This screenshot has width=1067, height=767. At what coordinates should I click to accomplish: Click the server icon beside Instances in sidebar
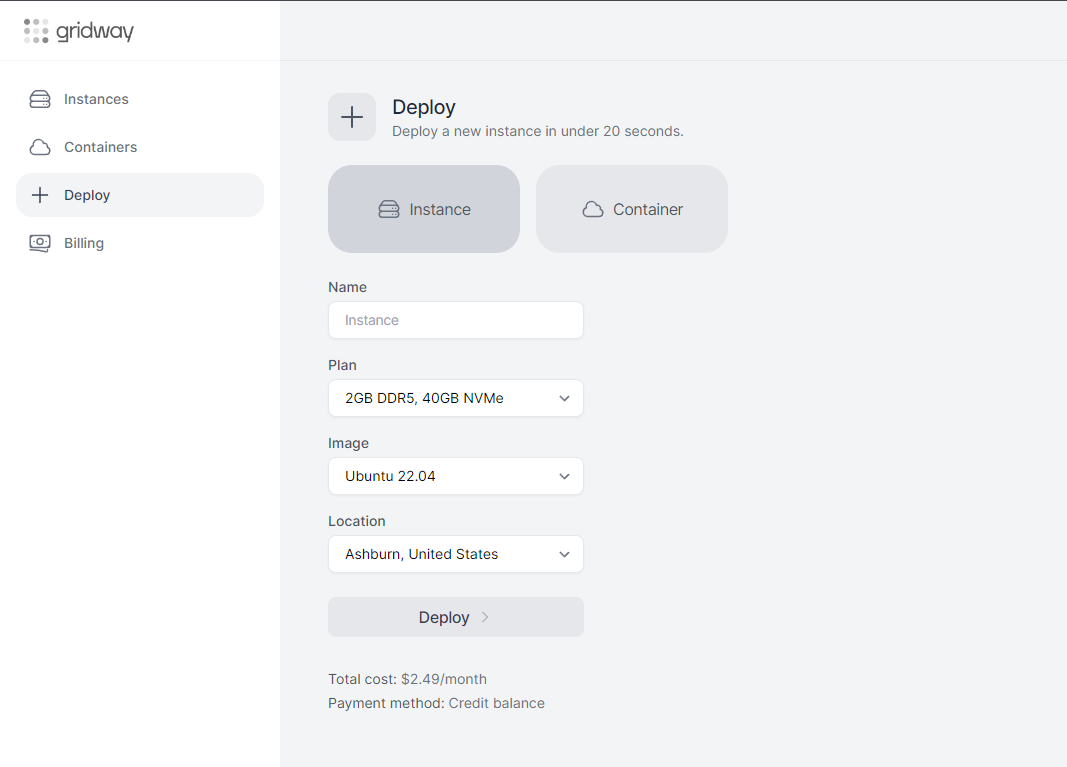[40, 99]
